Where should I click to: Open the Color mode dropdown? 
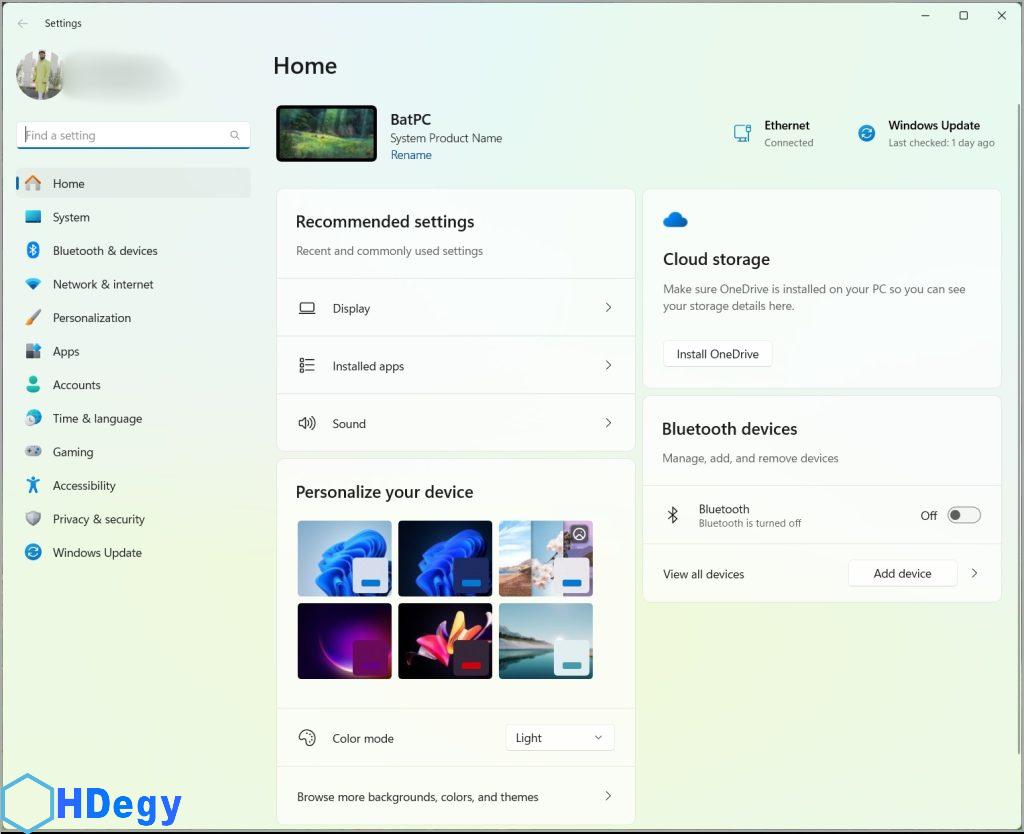tap(559, 738)
